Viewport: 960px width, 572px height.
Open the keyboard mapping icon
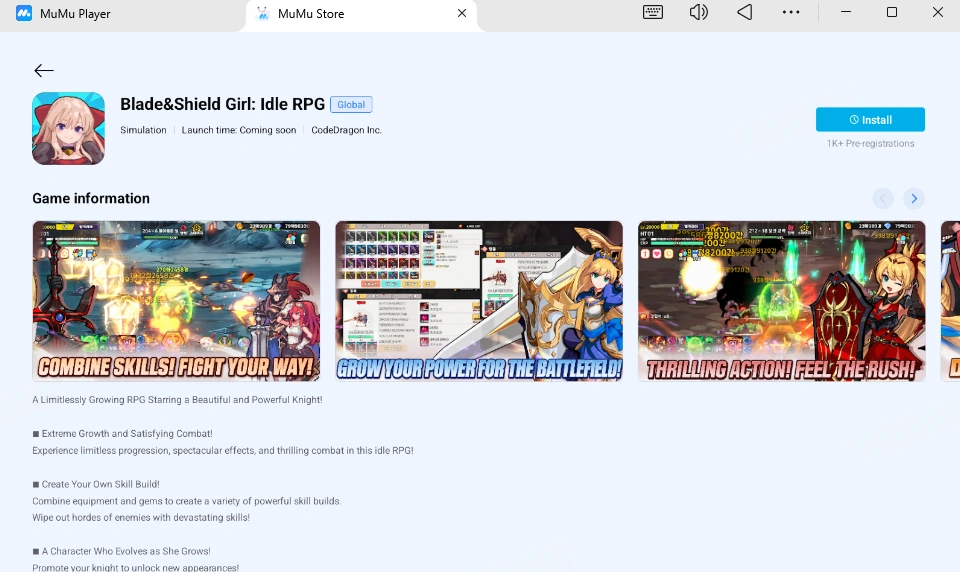[x=653, y=12]
